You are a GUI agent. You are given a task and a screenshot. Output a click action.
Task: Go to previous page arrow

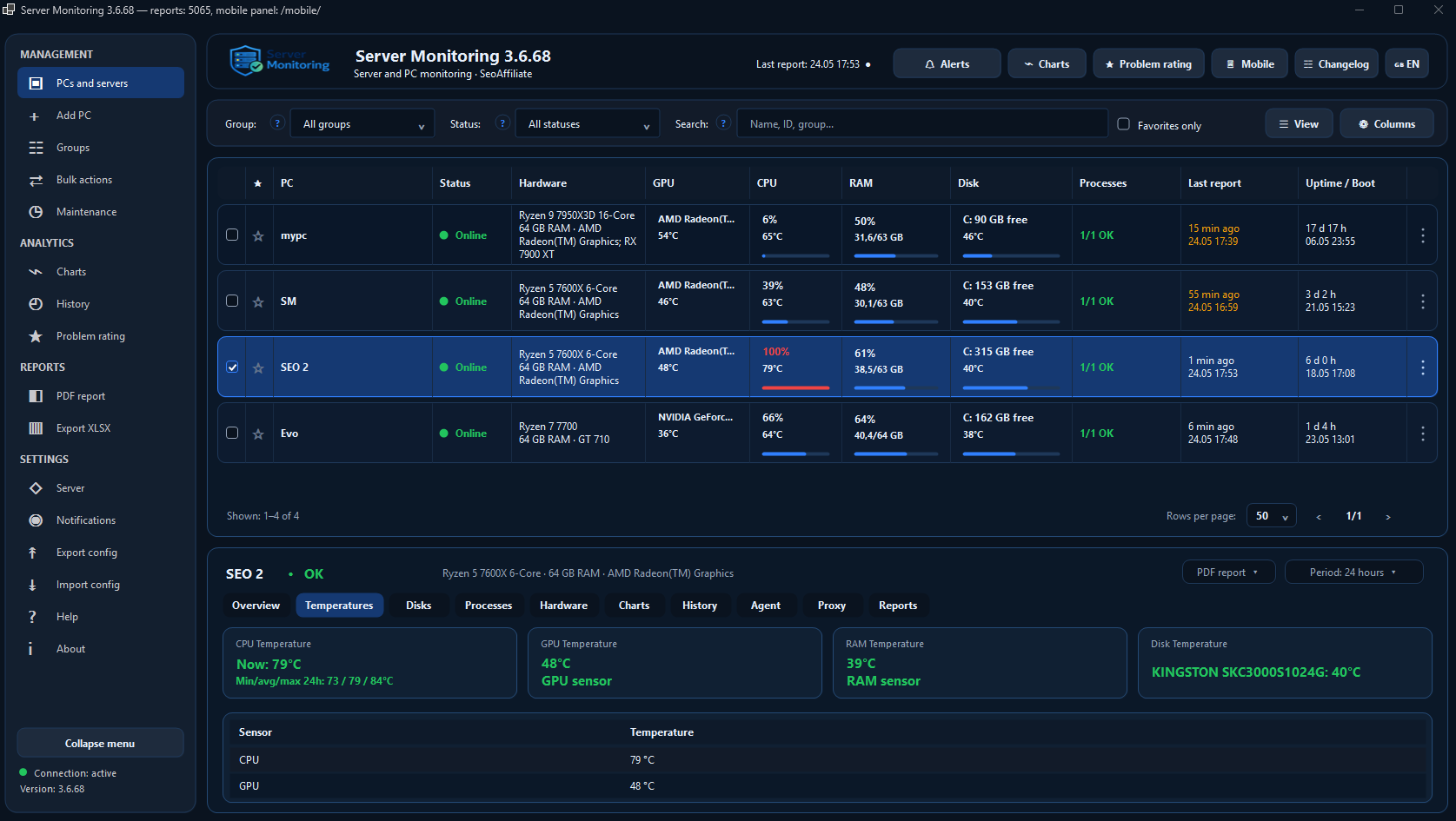tap(1319, 517)
